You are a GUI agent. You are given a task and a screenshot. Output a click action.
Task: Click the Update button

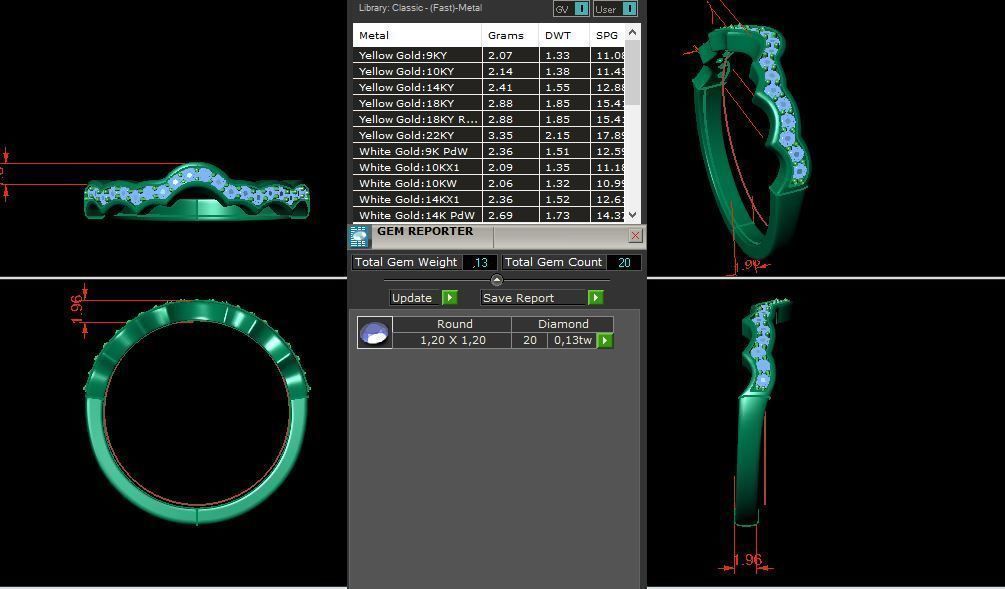[x=416, y=297]
